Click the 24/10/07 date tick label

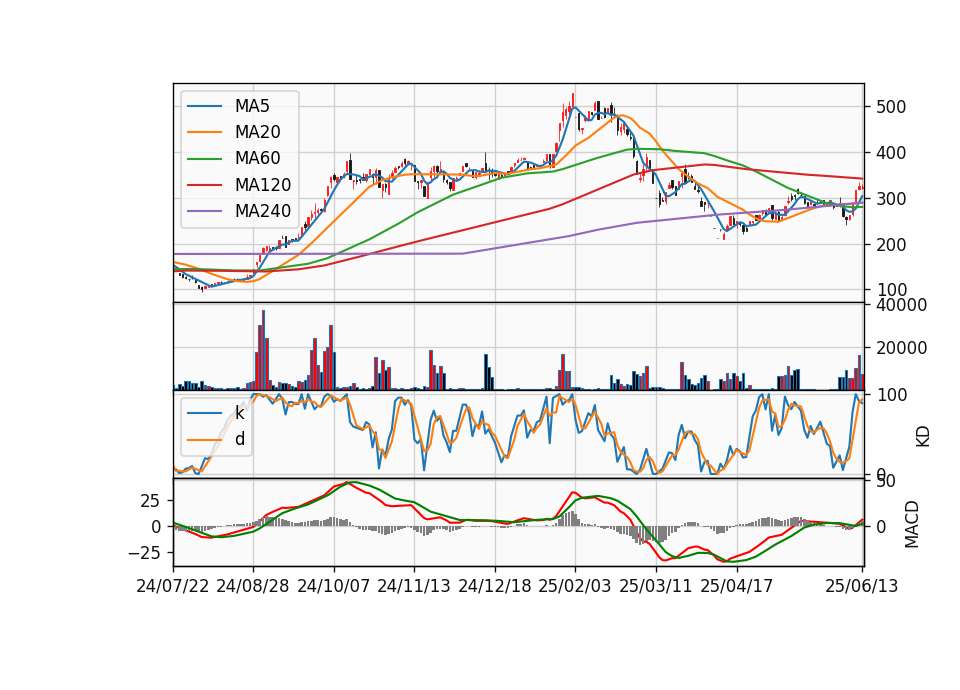point(334,586)
